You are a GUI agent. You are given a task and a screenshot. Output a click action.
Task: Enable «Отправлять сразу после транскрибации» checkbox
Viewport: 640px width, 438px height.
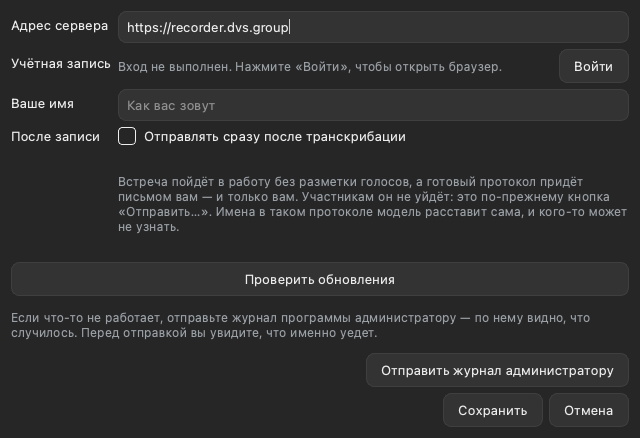pos(127,136)
